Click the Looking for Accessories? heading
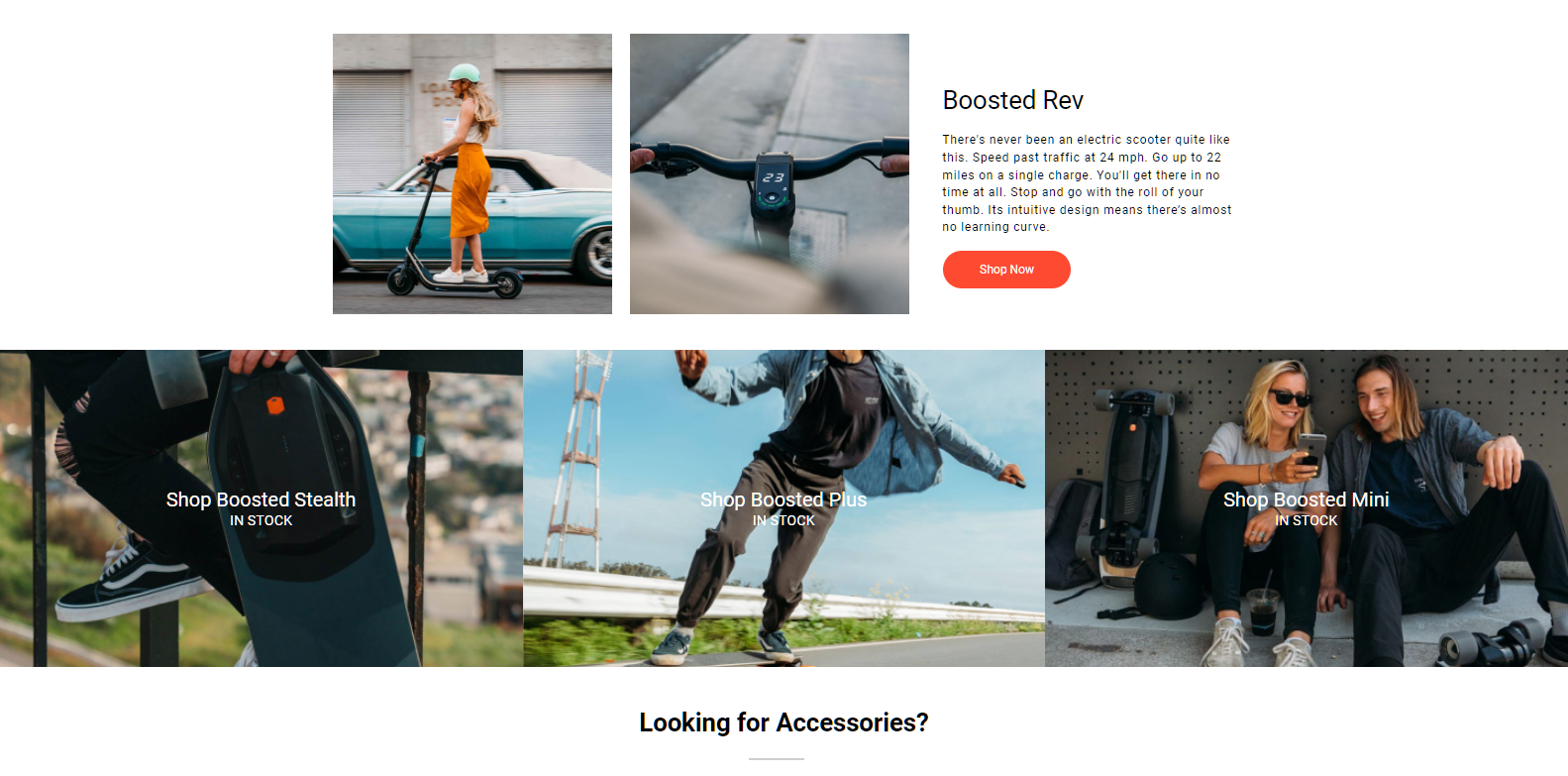1568x776 pixels. click(784, 722)
